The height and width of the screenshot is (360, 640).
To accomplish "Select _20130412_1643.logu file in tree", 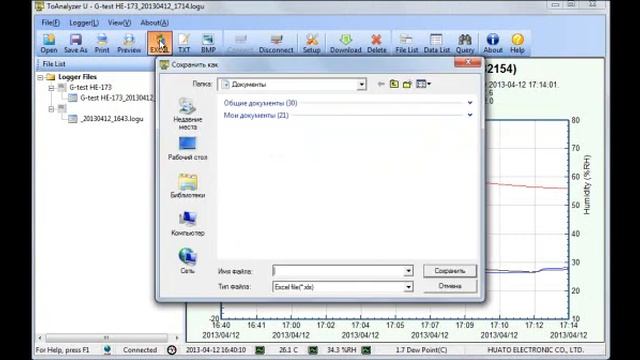I will (106, 119).
